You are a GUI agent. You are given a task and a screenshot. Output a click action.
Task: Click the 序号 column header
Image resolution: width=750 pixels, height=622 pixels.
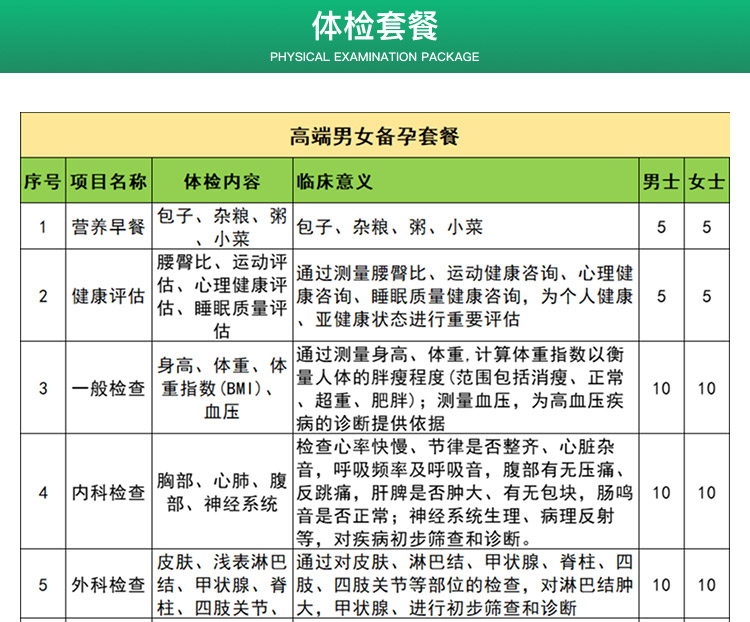[x=42, y=182]
